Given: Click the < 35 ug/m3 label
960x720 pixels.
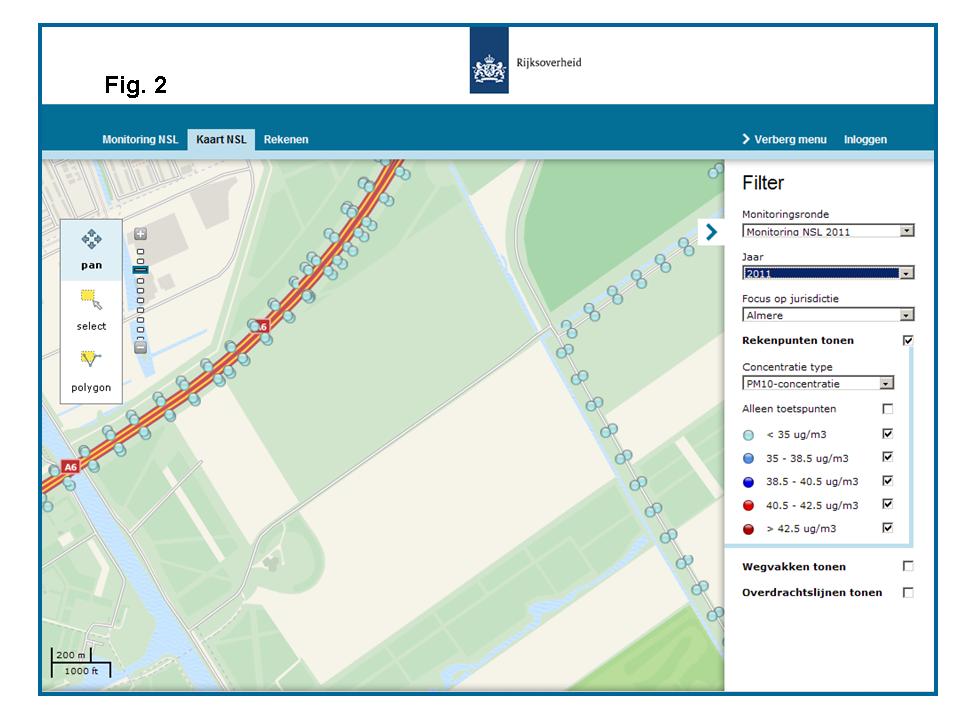Looking at the screenshot, I should [x=796, y=435].
